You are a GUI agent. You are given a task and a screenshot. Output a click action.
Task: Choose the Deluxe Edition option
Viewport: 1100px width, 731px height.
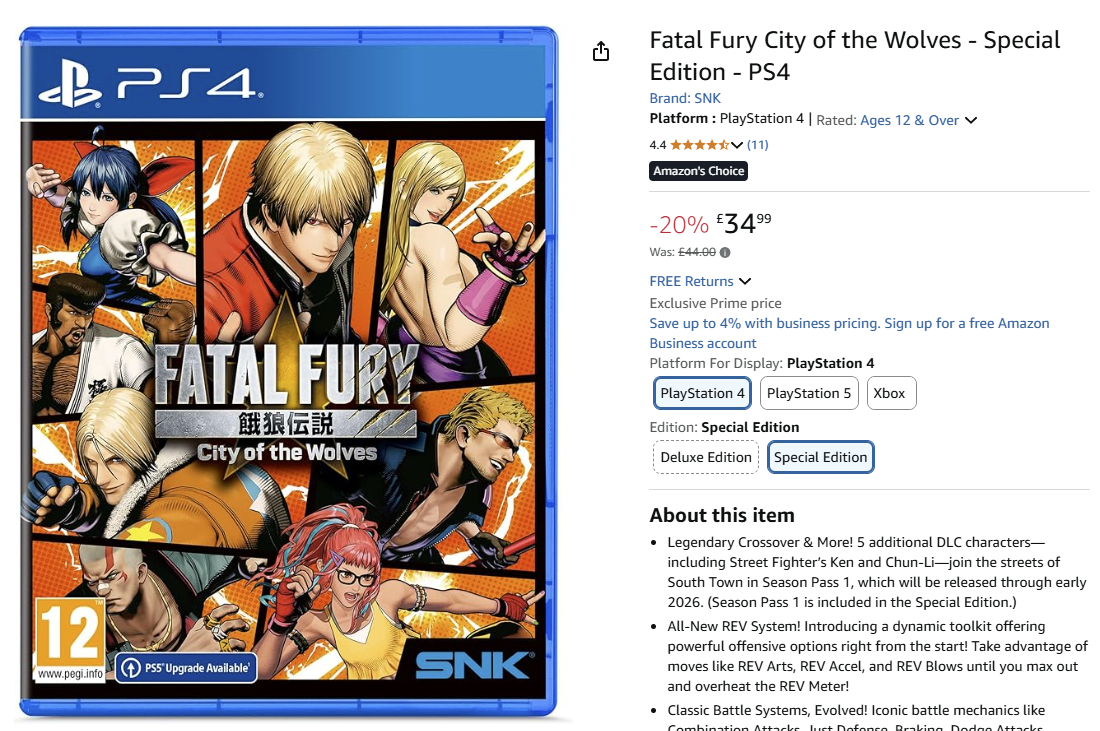tap(706, 457)
